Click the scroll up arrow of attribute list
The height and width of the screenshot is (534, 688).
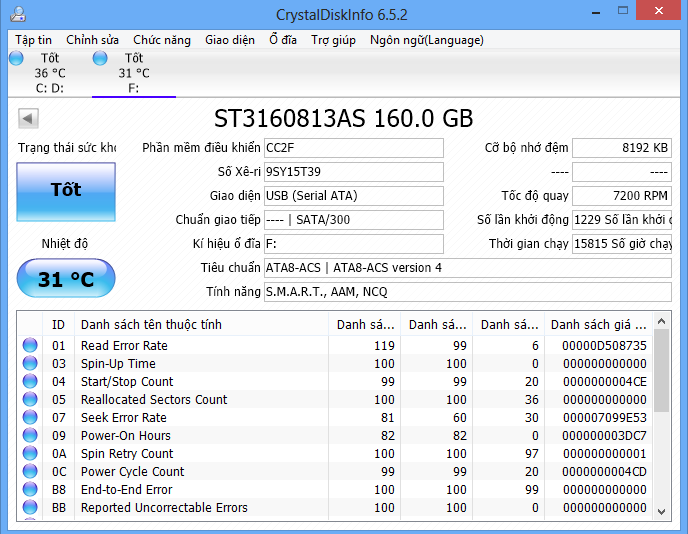[661, 322]
